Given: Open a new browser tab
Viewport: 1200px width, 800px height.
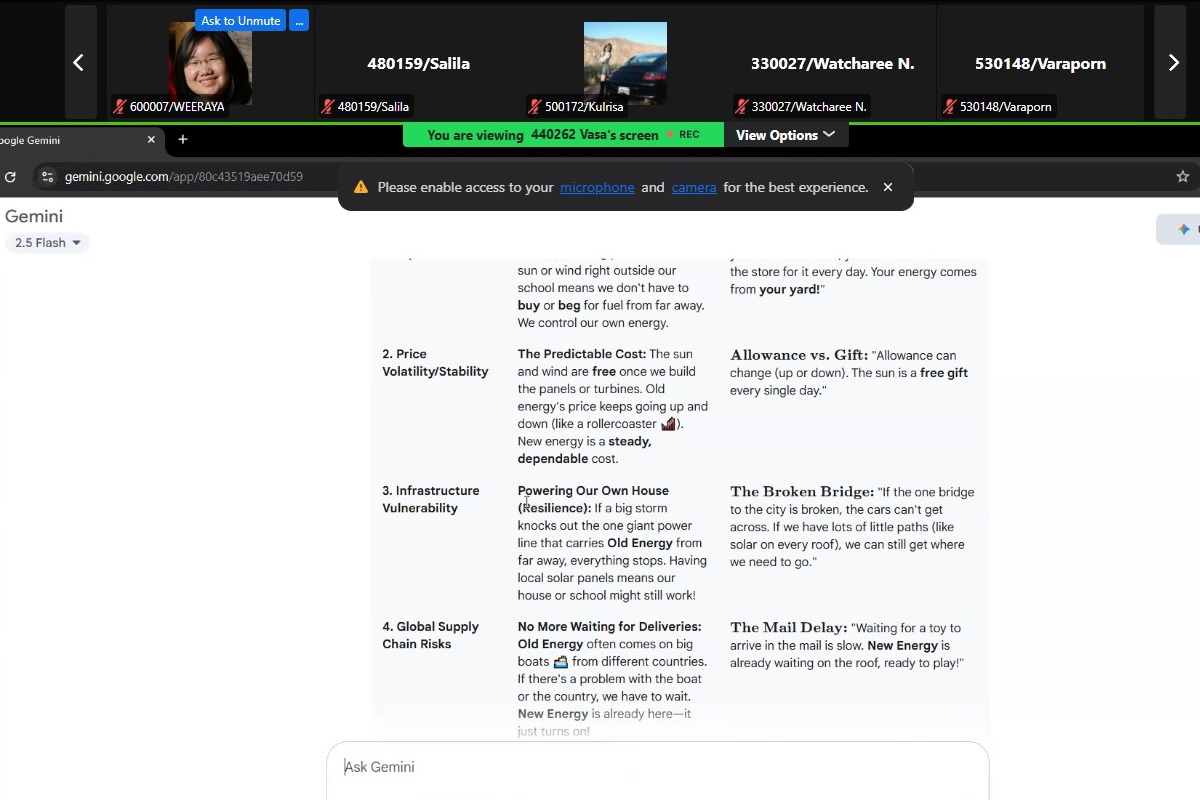Looking at the screenshot, I should 183,140.
